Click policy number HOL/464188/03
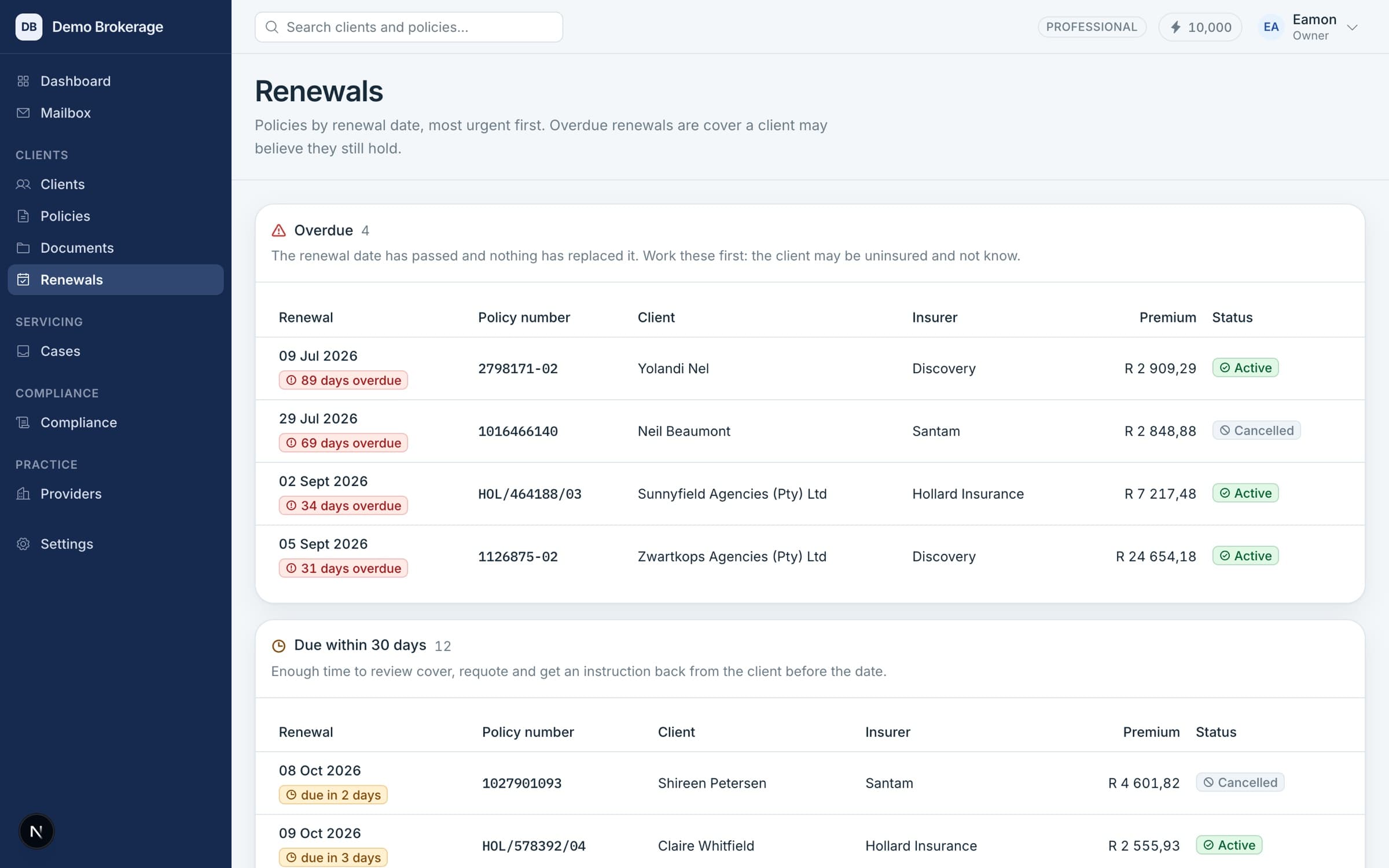The width and height of the screenshot is (1389, 868). (x=530, y=494)
